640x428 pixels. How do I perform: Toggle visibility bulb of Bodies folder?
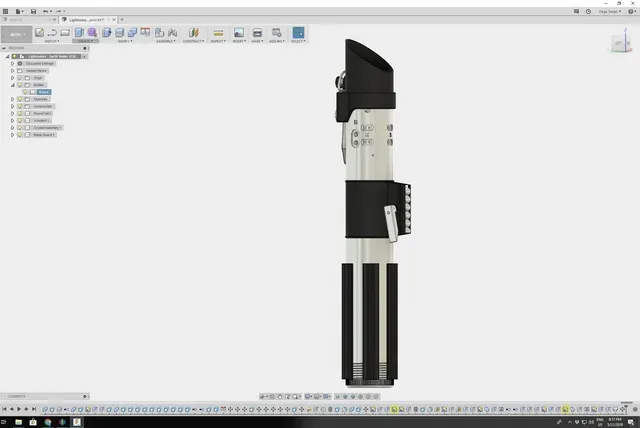coord(20,85)
